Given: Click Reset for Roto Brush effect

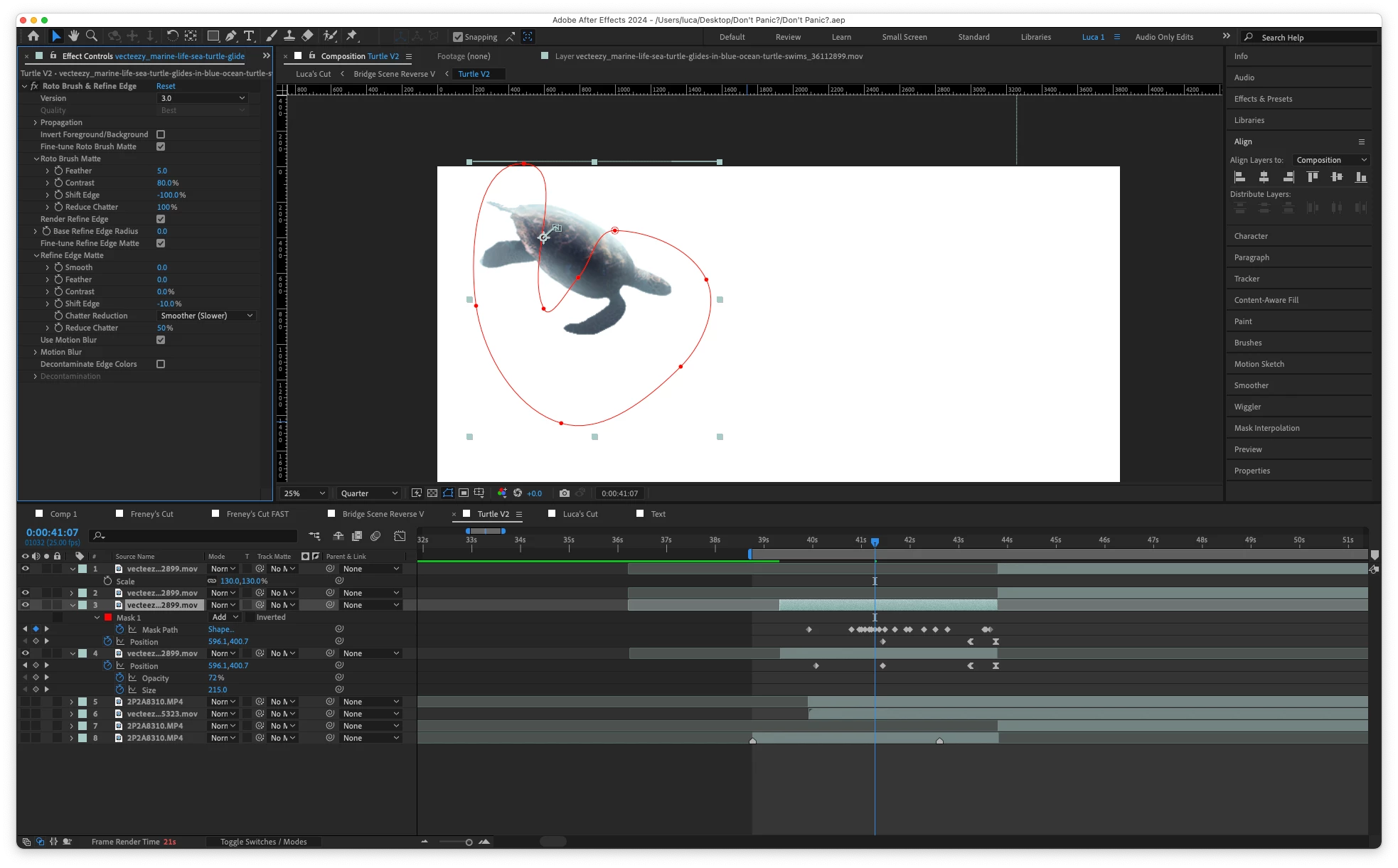Looking at the screenshot, I should click(166, 86).
